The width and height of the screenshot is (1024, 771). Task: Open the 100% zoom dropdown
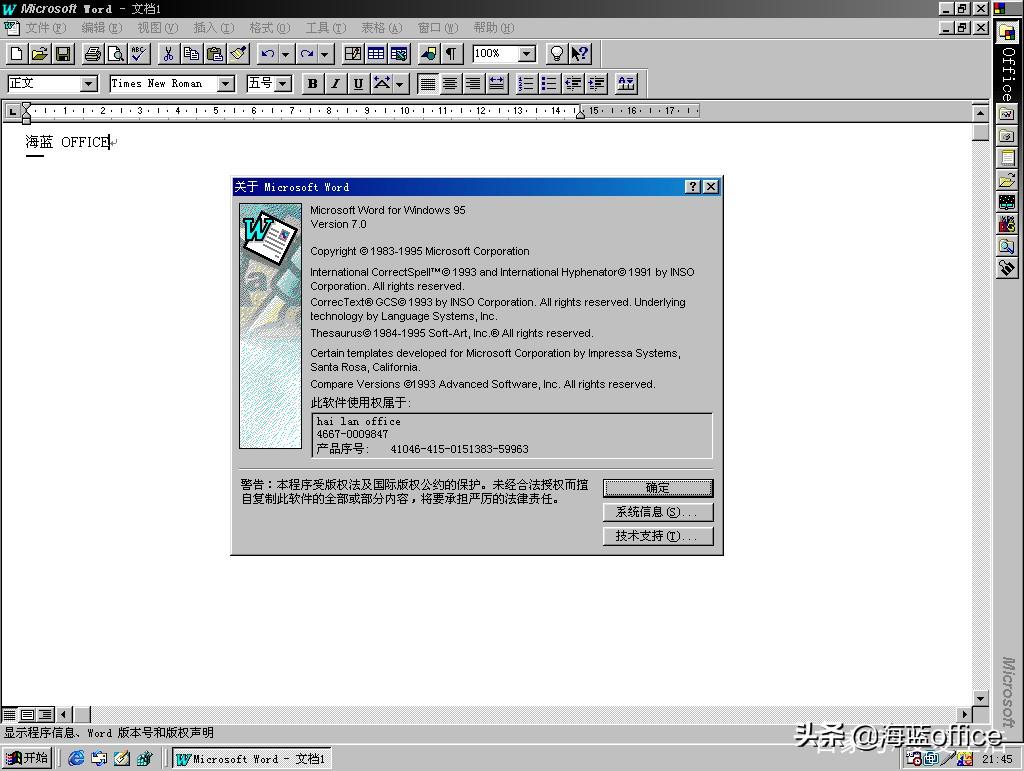click(527, 54)
